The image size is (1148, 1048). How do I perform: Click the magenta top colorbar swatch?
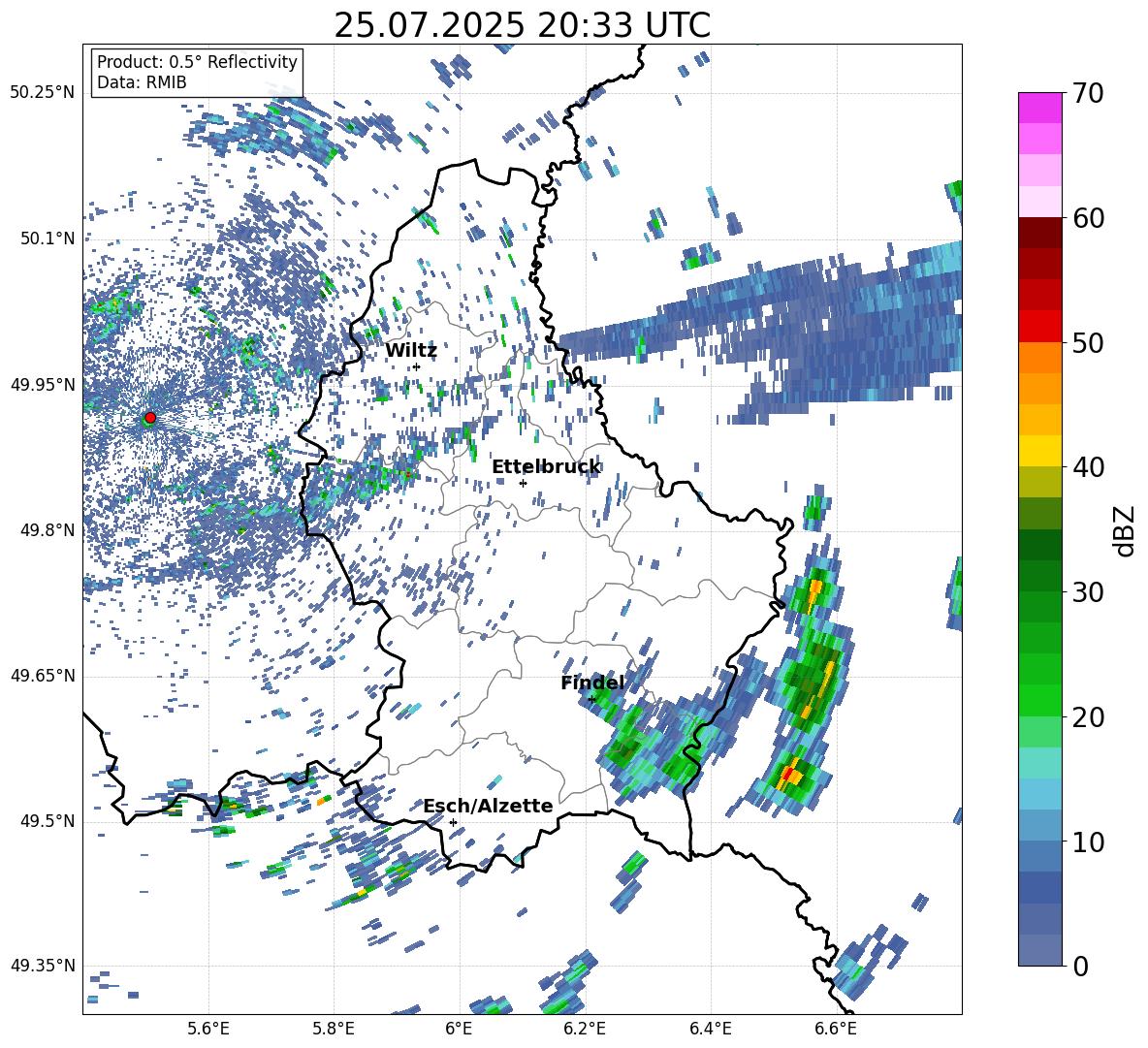[1039, 109]
